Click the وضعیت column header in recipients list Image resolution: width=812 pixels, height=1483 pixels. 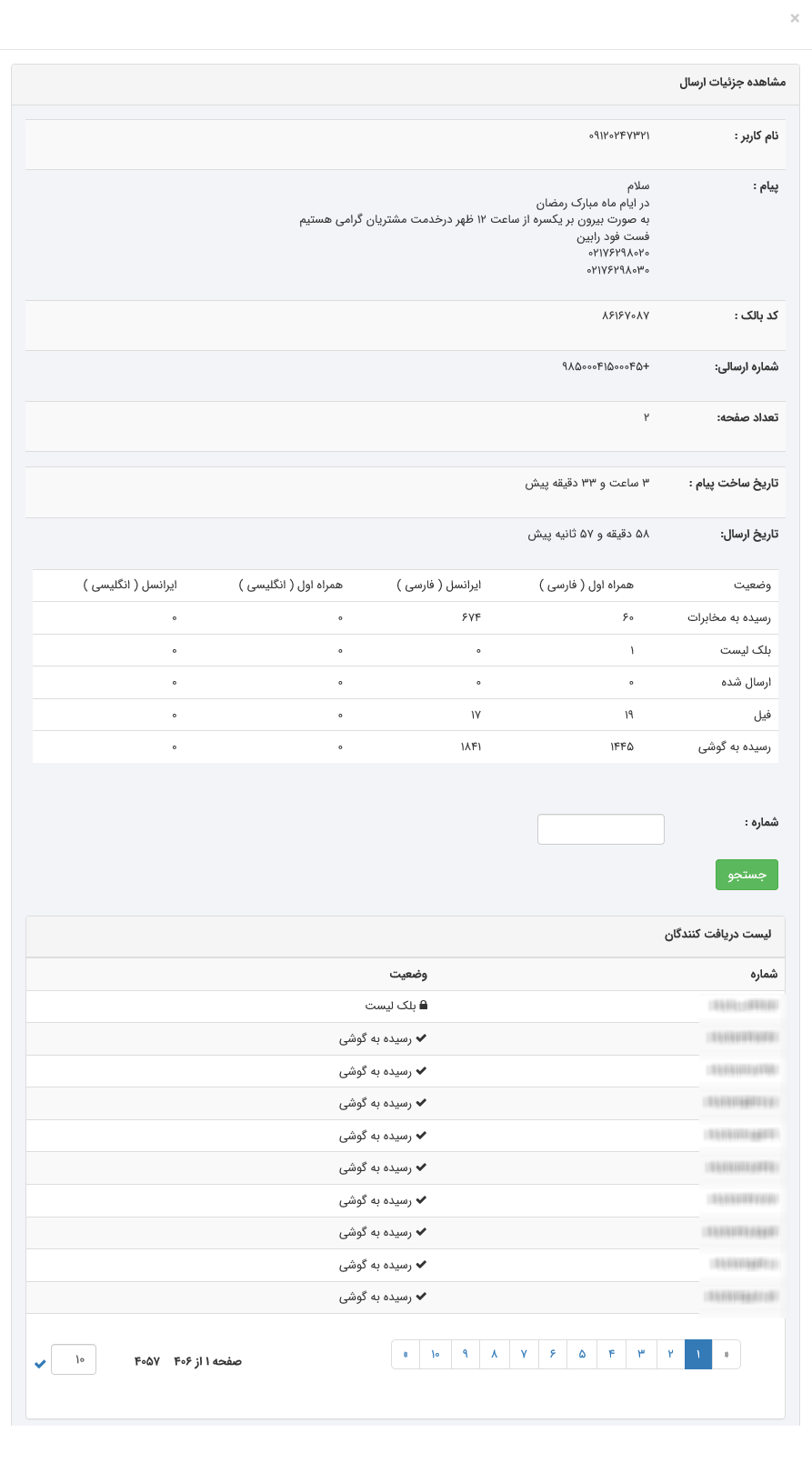click(x=408, y=974)
